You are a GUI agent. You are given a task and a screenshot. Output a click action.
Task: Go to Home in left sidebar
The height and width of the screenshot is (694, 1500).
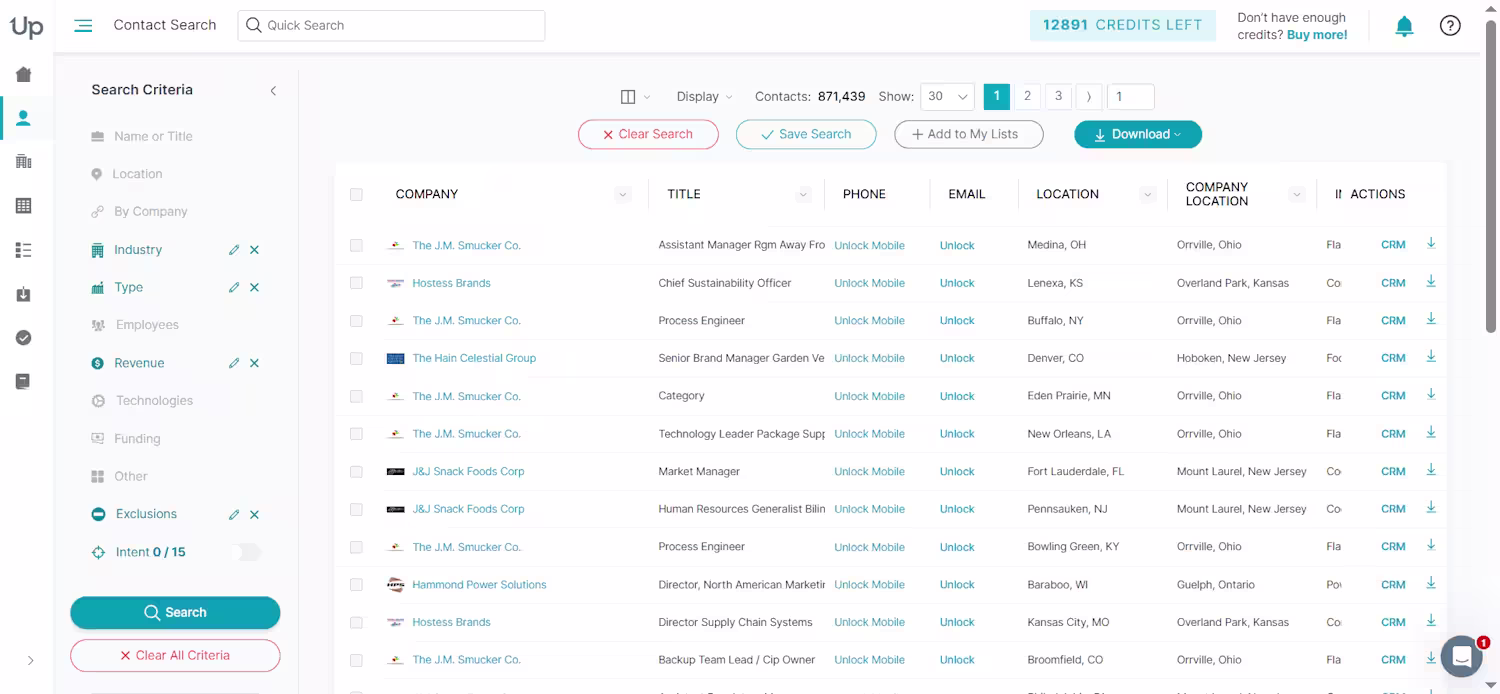pos(24,74)
